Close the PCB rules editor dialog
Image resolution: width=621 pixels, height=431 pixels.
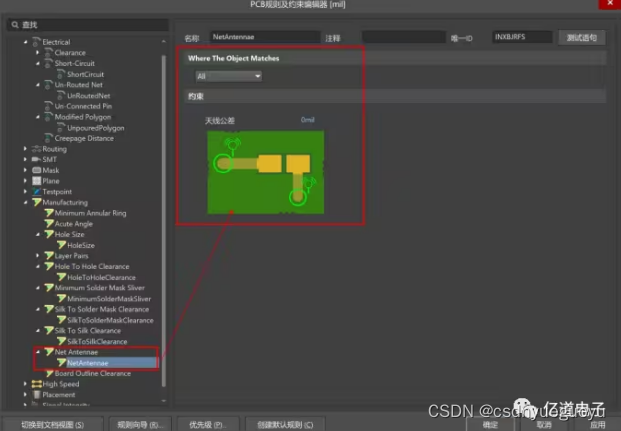(x=610, y=4)
